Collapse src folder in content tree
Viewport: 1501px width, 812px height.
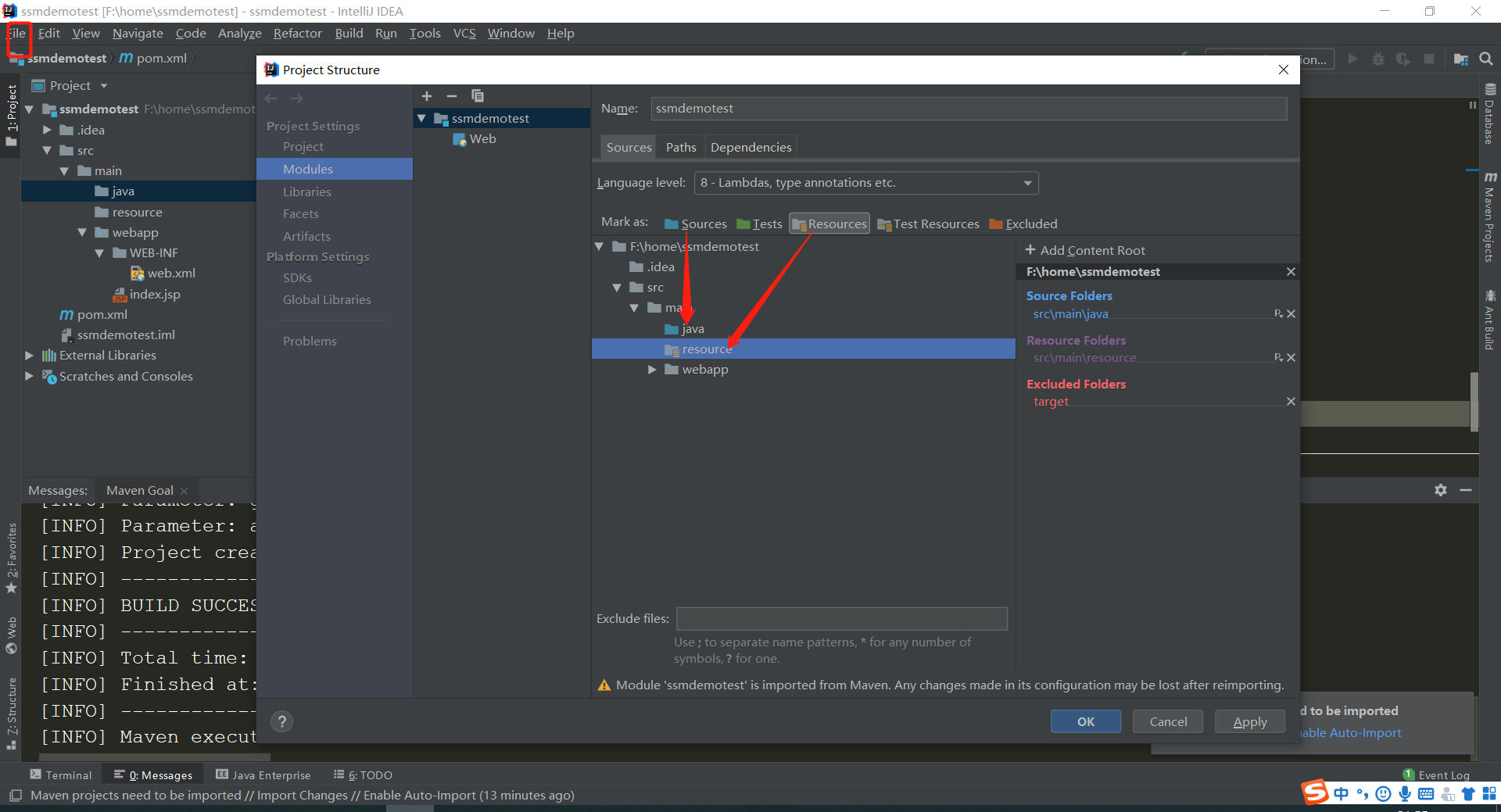[x=617, y=288]
